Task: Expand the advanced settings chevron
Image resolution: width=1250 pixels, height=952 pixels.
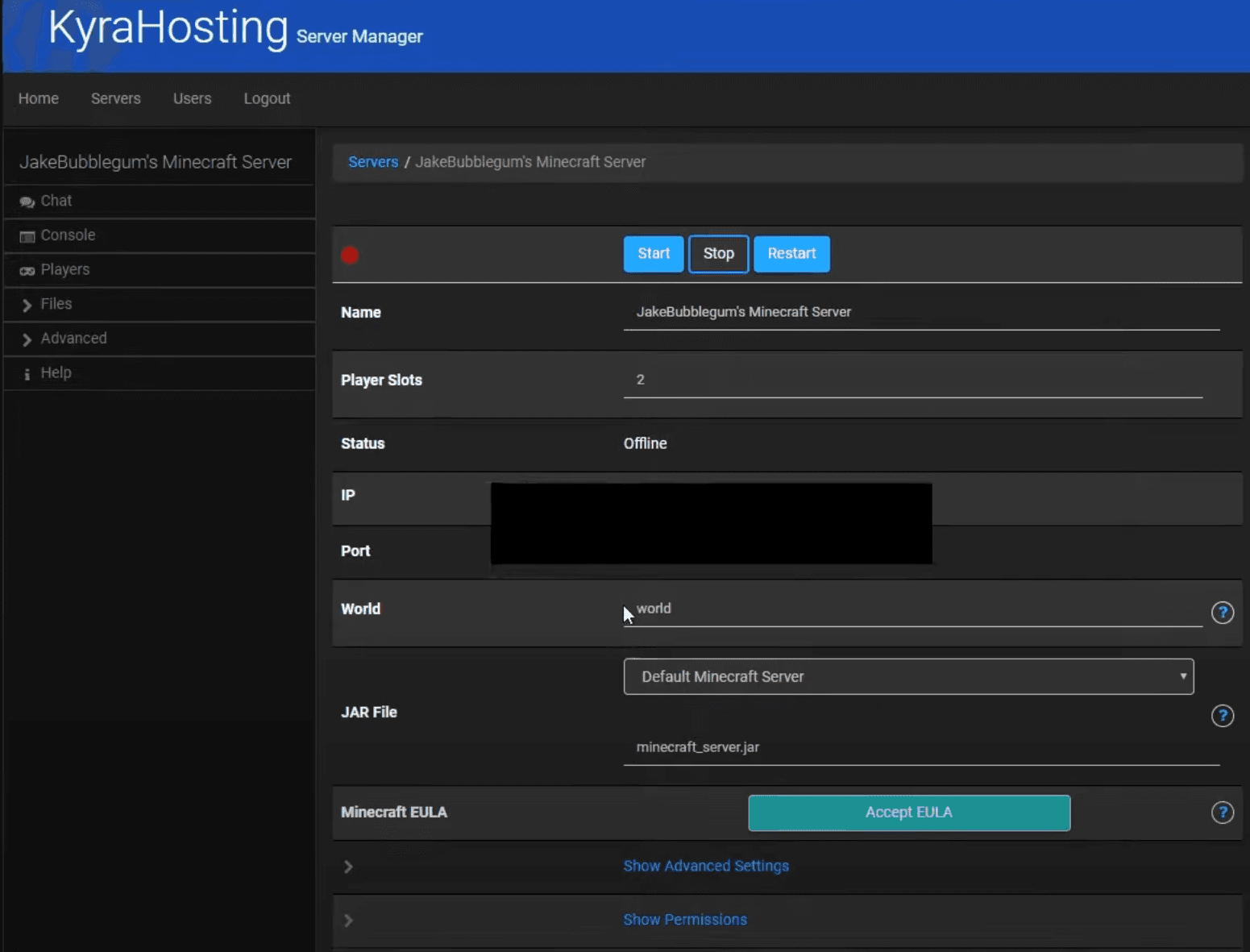Action: [348, 867]
